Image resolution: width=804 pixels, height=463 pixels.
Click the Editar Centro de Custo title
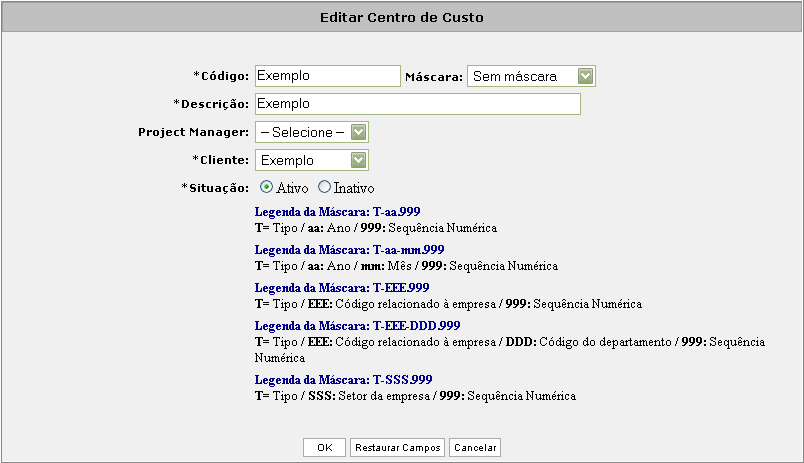[x=402, y=17]
